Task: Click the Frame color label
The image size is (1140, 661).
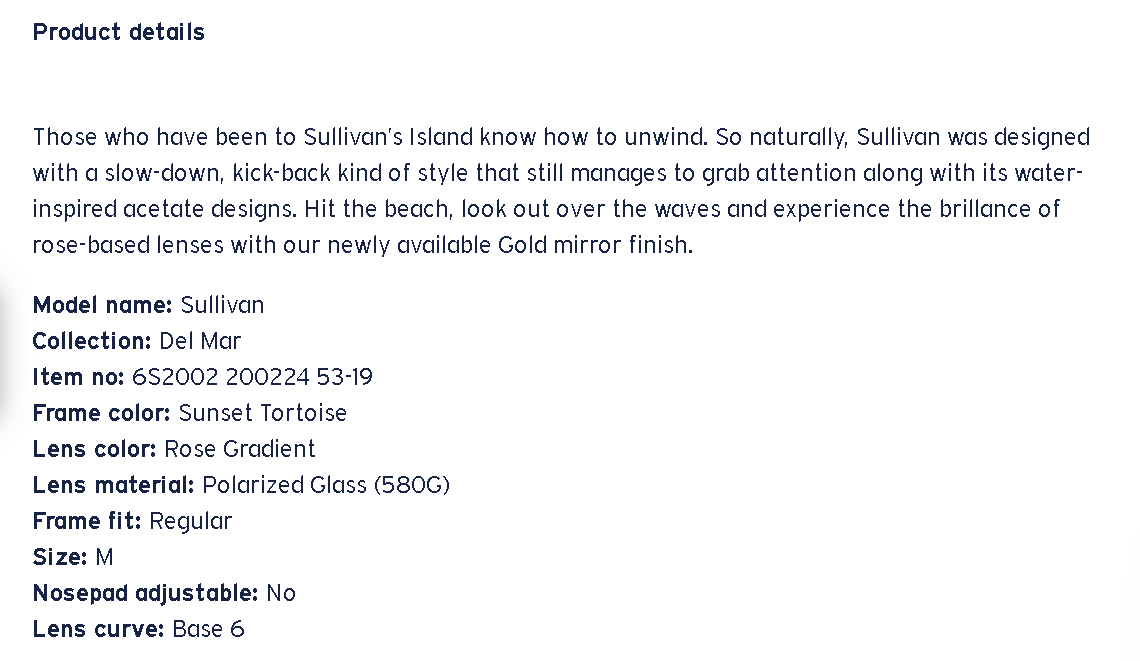Action: [x=101, y=413]
